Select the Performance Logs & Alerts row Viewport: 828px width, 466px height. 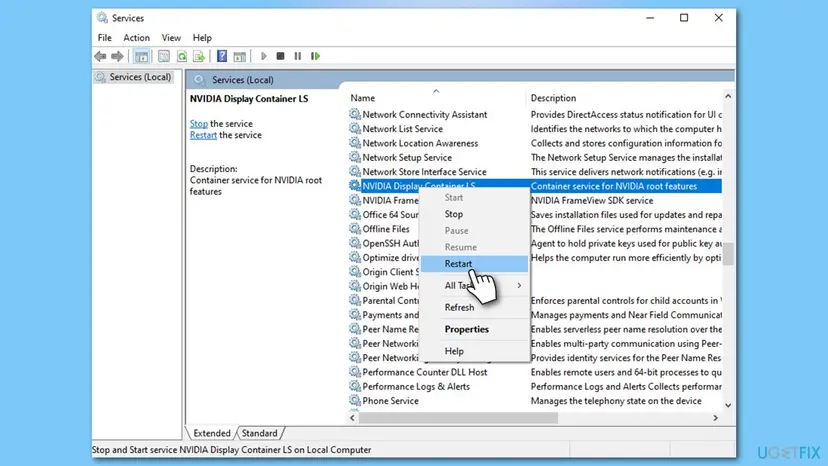[535, 386]
